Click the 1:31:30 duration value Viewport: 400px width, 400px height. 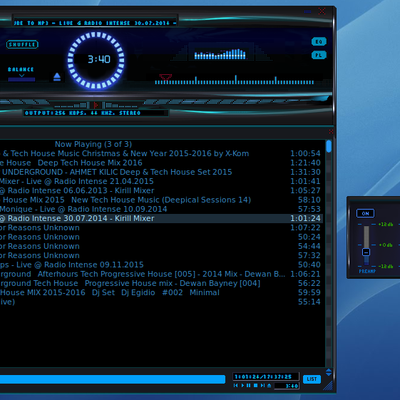pos(305,172)
